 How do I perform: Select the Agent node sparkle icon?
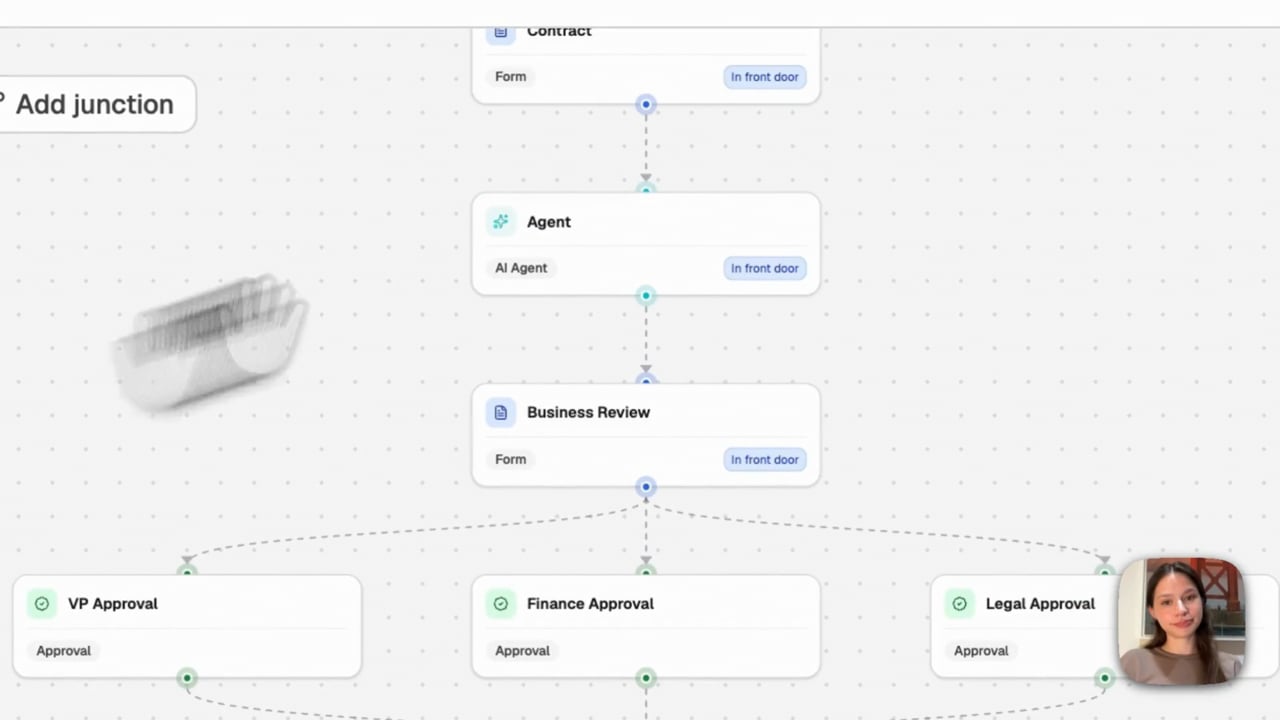pos(501,222)
